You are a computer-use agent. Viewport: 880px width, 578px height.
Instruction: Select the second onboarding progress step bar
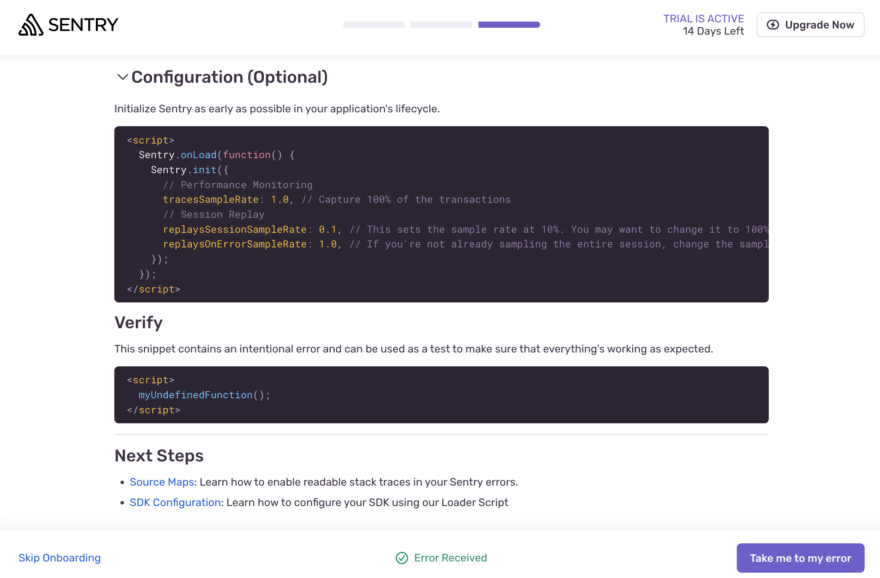(441, 25)
